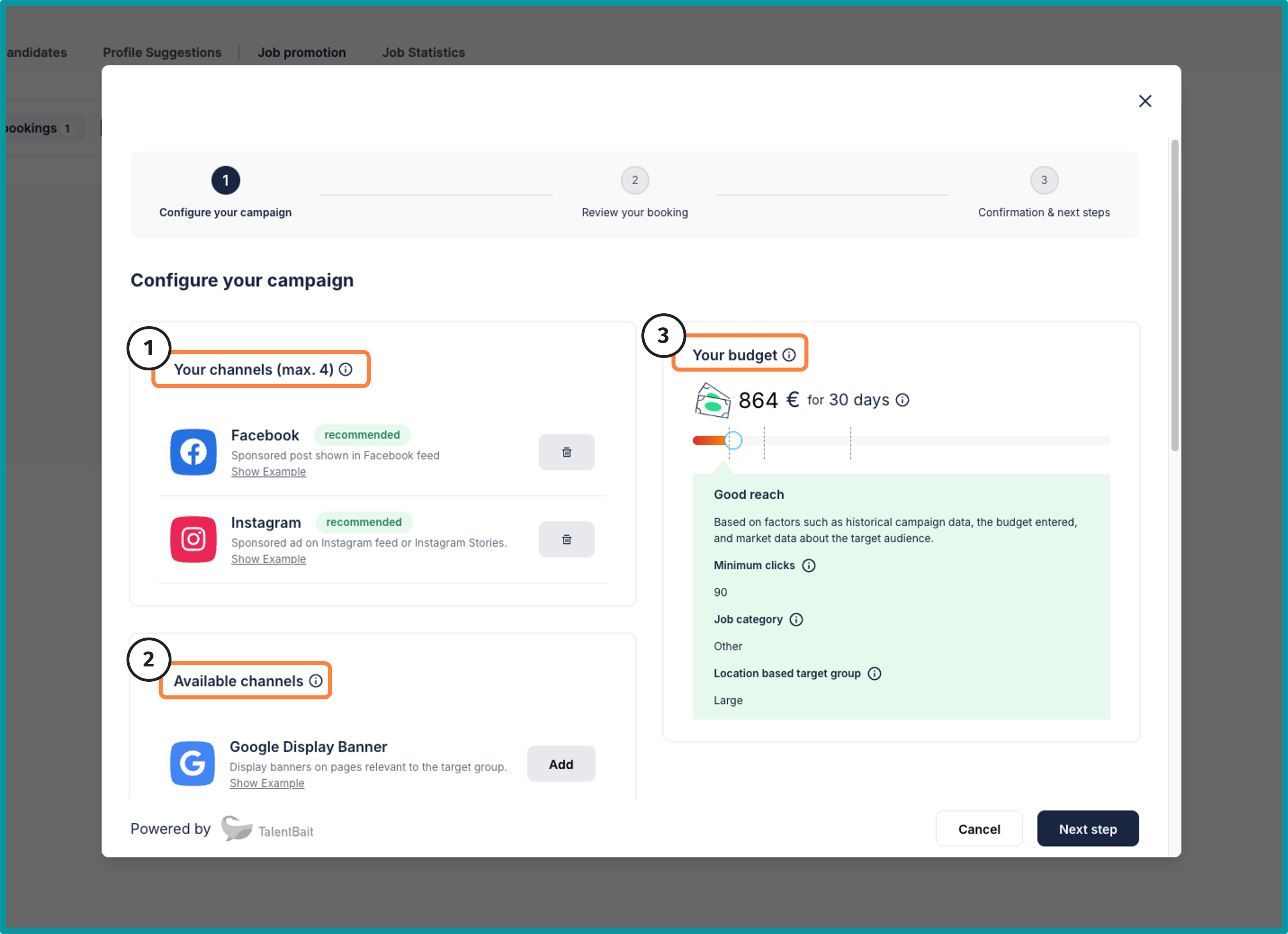This screenshot has width=1288, height=934.
Task: Open Location based target group info icon
Action: (875, 673)
